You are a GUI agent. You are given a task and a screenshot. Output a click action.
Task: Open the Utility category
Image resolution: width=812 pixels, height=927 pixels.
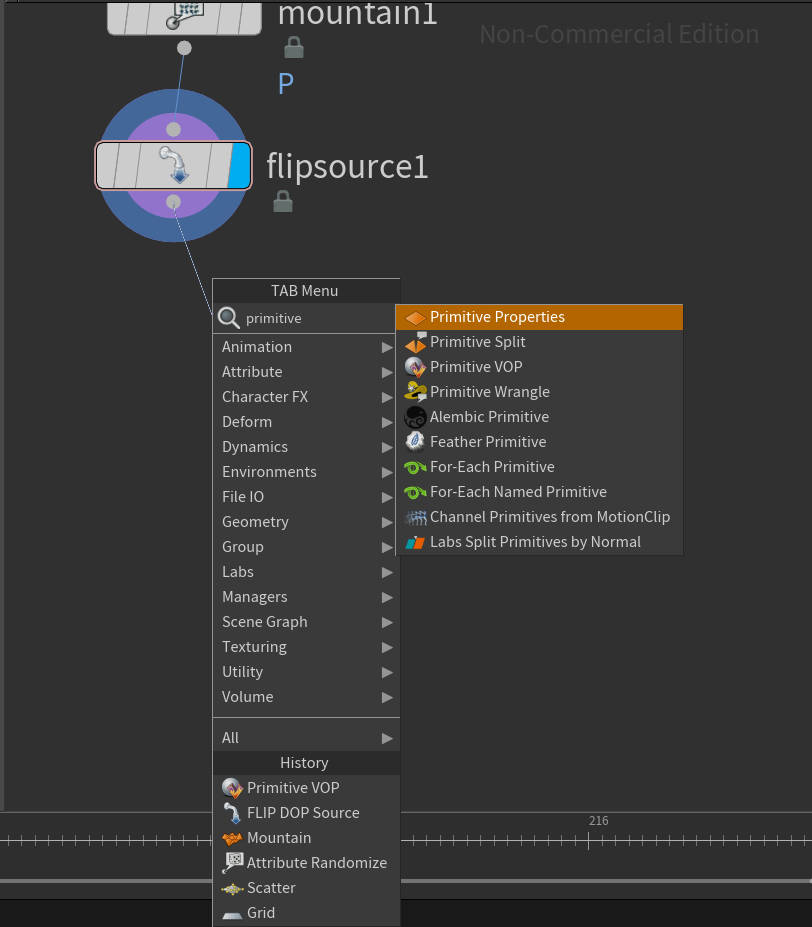pyautogui.click(x=306, y=672)
